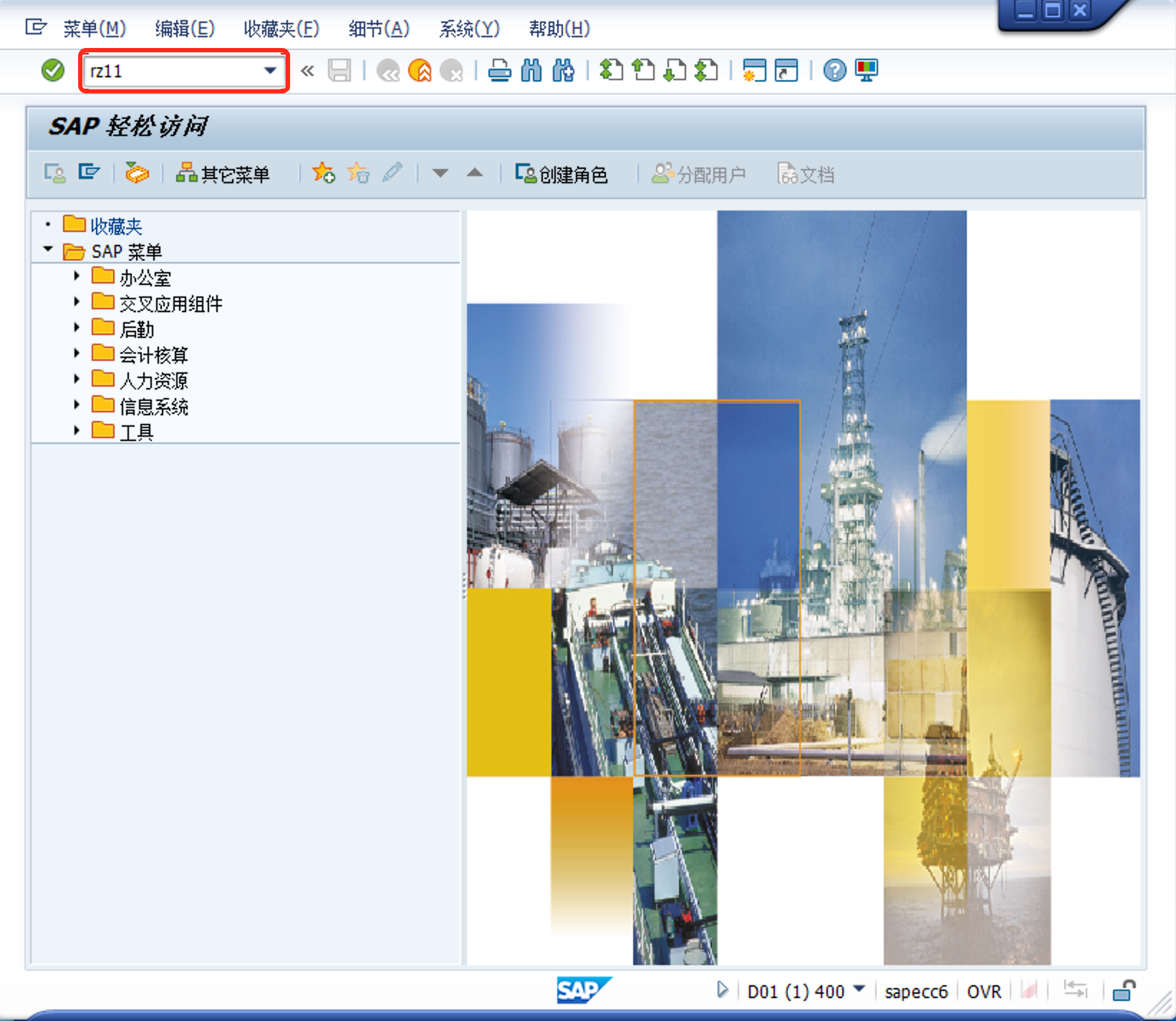Click the Continue (green checkmark) icon
1176x1021 pixels.
click(52, 70)
